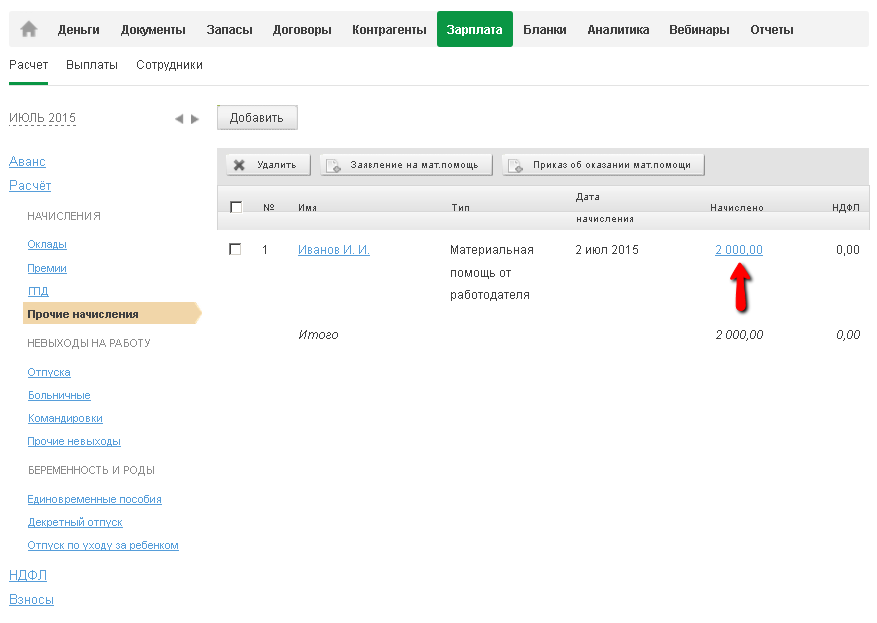The image size is (877, 623).
Task: Select the Зарплата menu tab
Action: pos(474,29)
